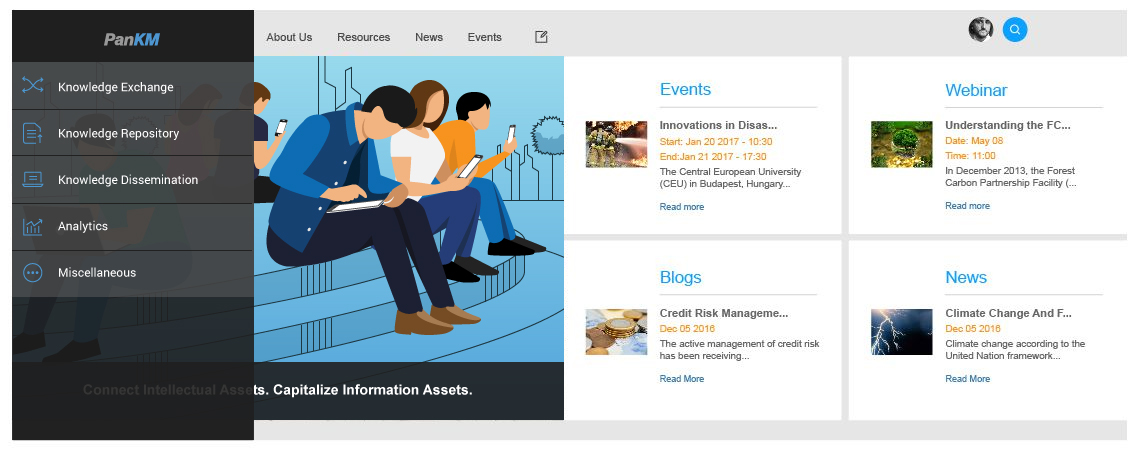The width and height of the screenshot is (1140, 451).
Task: Click the Forest Carbon Partnership Facility description
Action: pyautogui.click(x=1011, y=177)
